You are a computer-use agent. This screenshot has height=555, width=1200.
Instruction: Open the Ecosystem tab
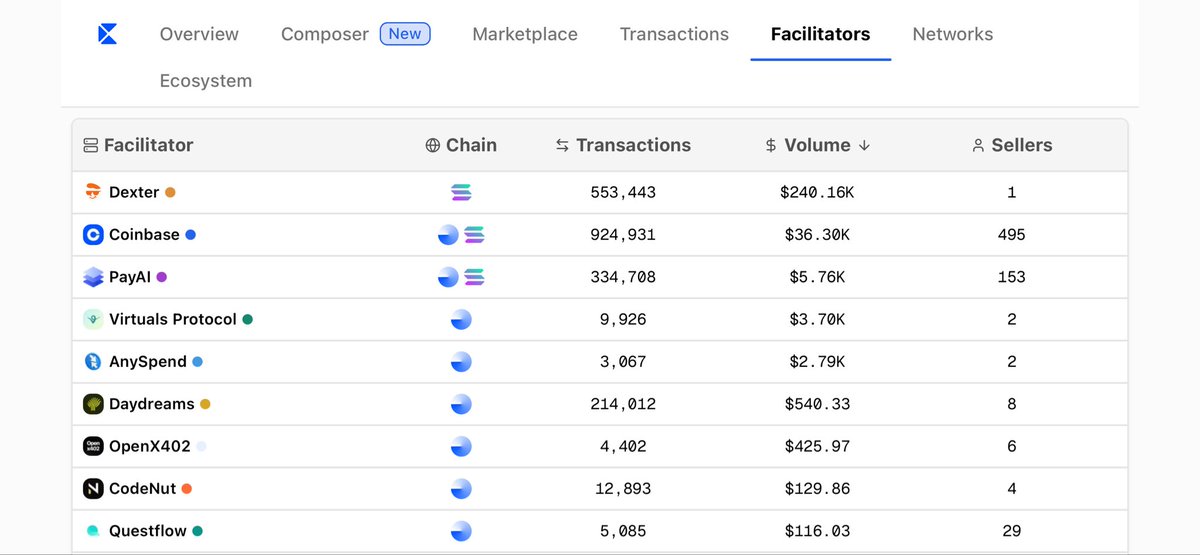tap(206, 81)
